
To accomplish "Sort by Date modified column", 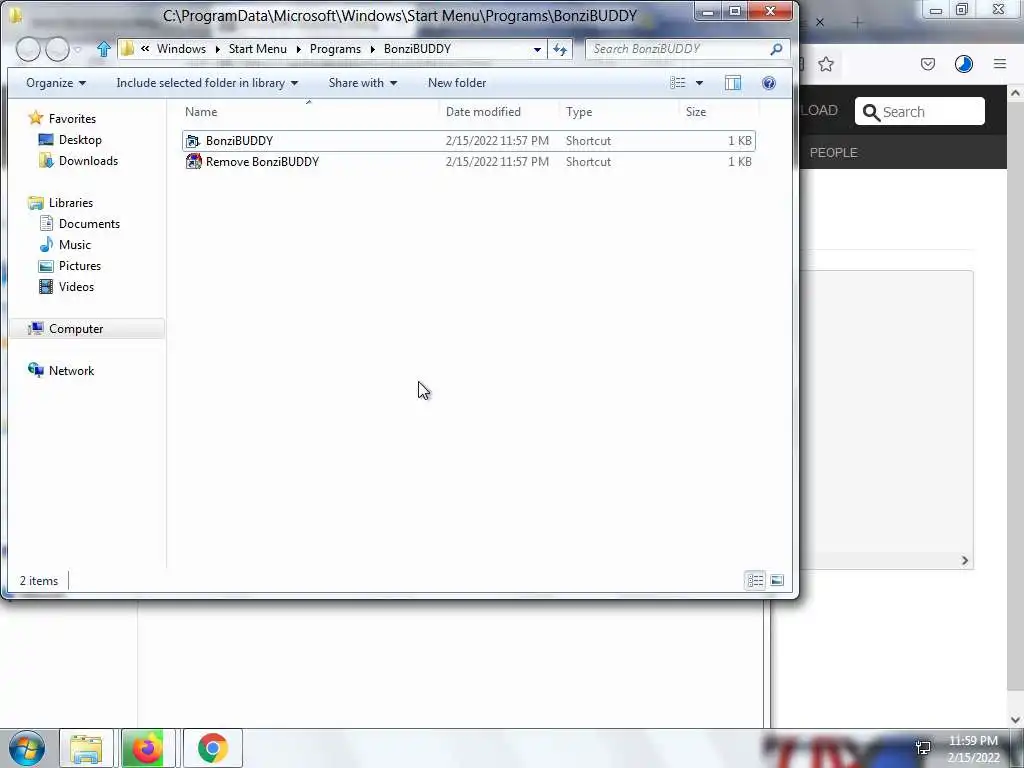I will (500, 112).
